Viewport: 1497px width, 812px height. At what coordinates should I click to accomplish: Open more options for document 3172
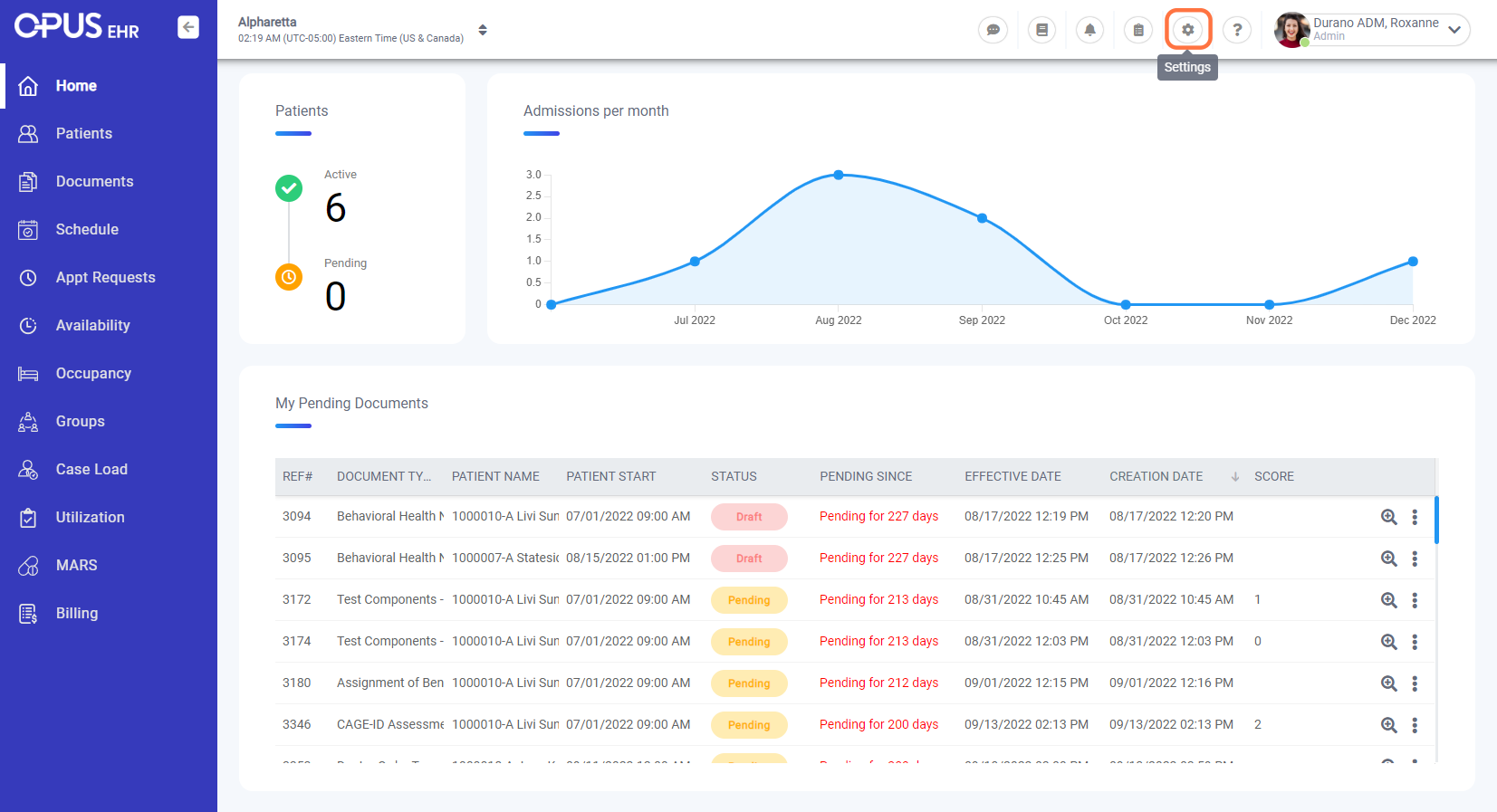click(1415, 600)
